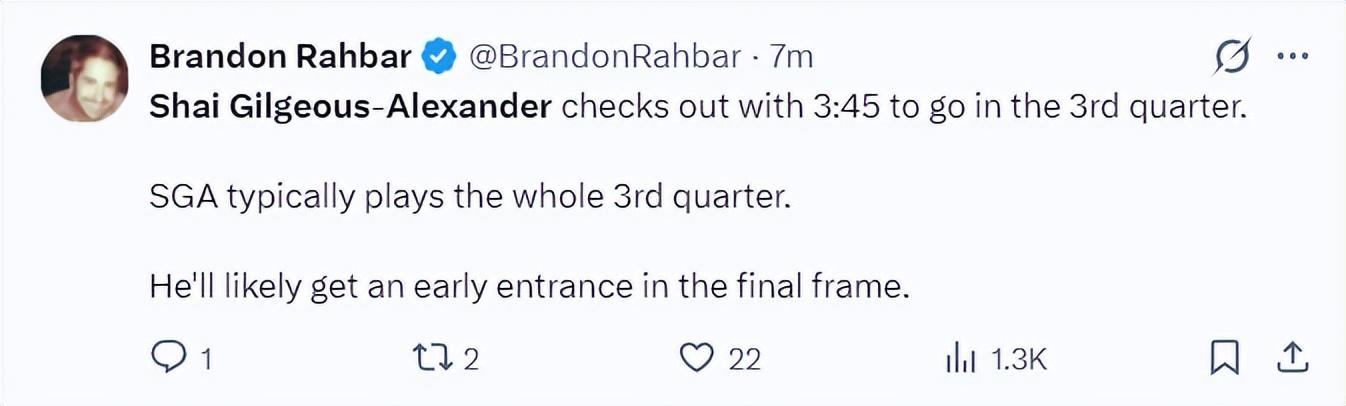Screen dimensions: 1346x406
Task: Click the bold Shai Gilgeous-Alexander text
Action: pos(350,107)
